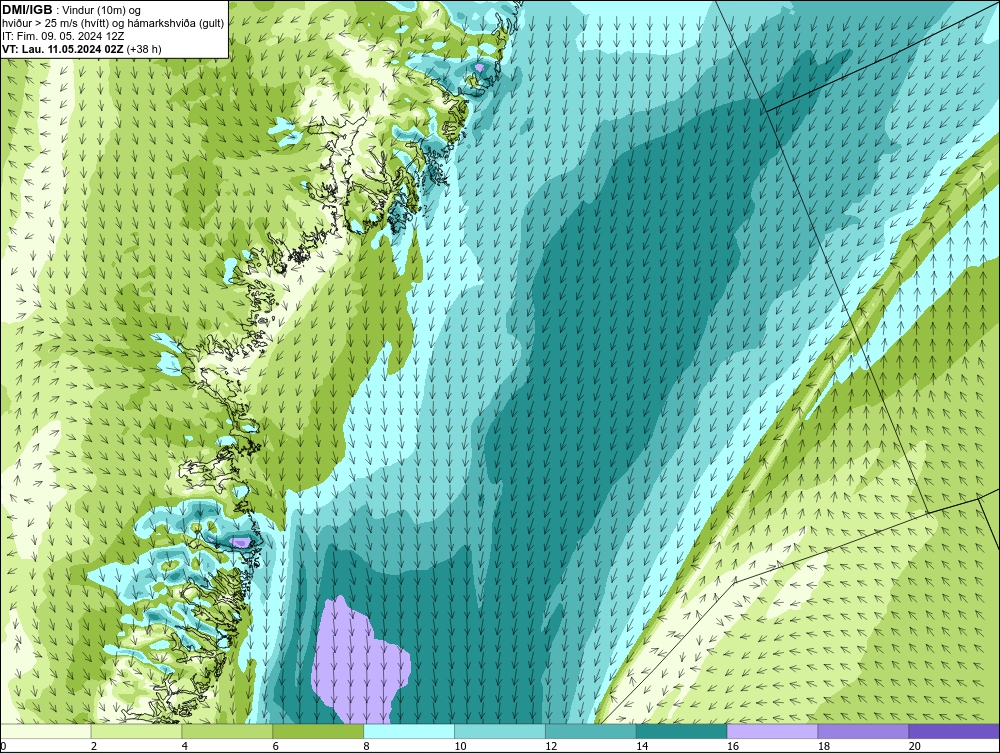
Task: Click the 6–8 m/s olive green legend swatch
Action: [318, 731]
